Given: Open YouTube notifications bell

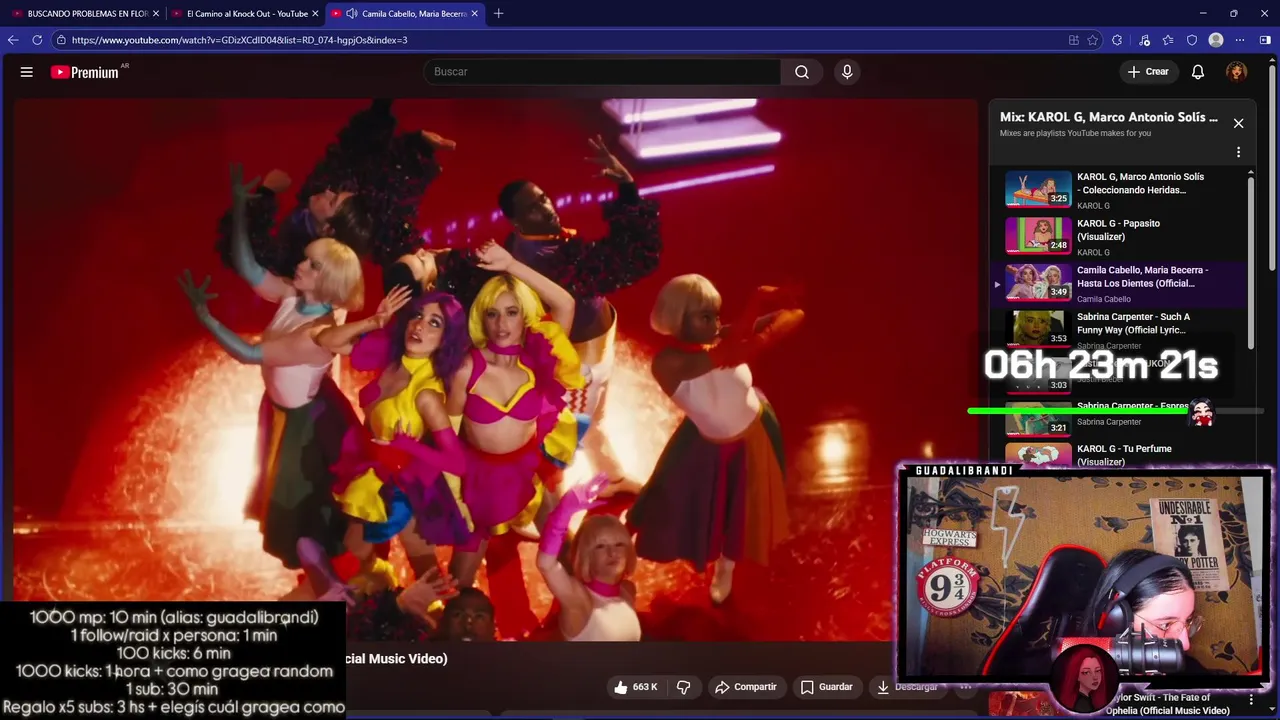Looking at the screenshot, I should (x=1198, y=72).
